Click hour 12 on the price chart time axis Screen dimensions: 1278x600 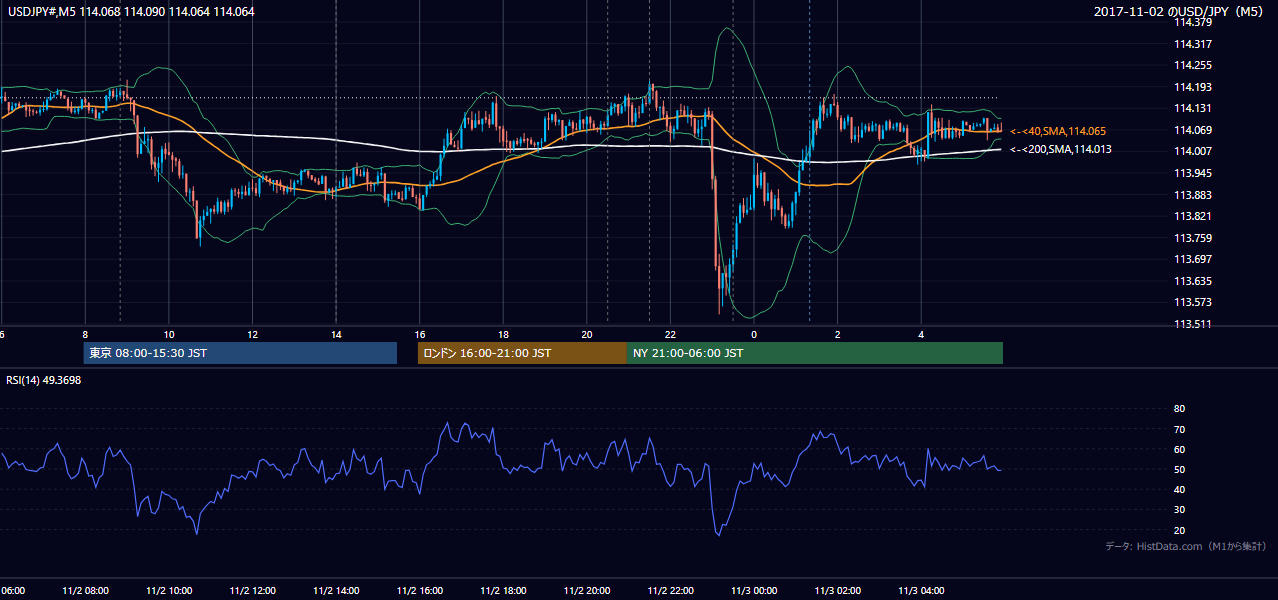[253, 334]
